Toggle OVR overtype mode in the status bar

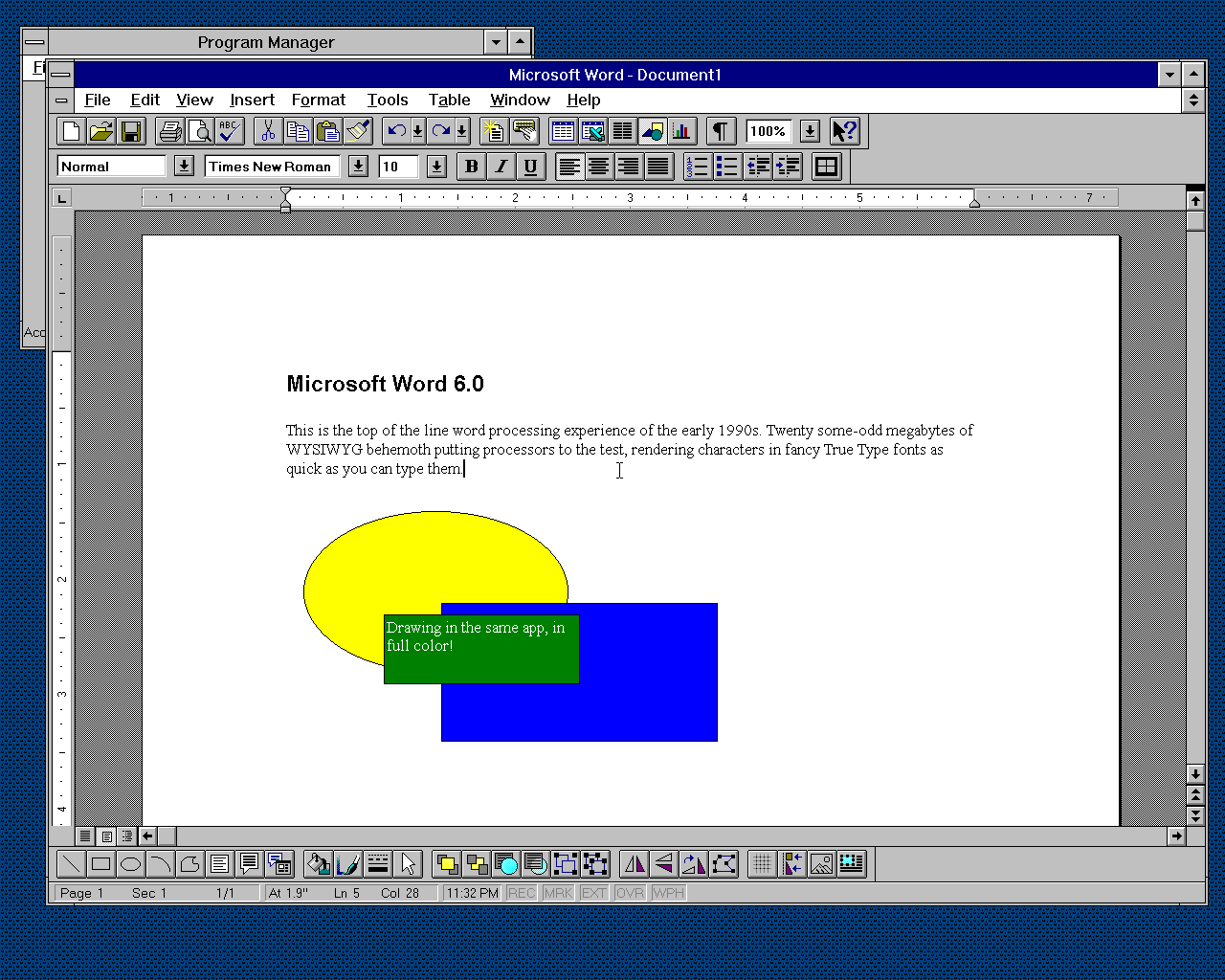click(630, 893)
